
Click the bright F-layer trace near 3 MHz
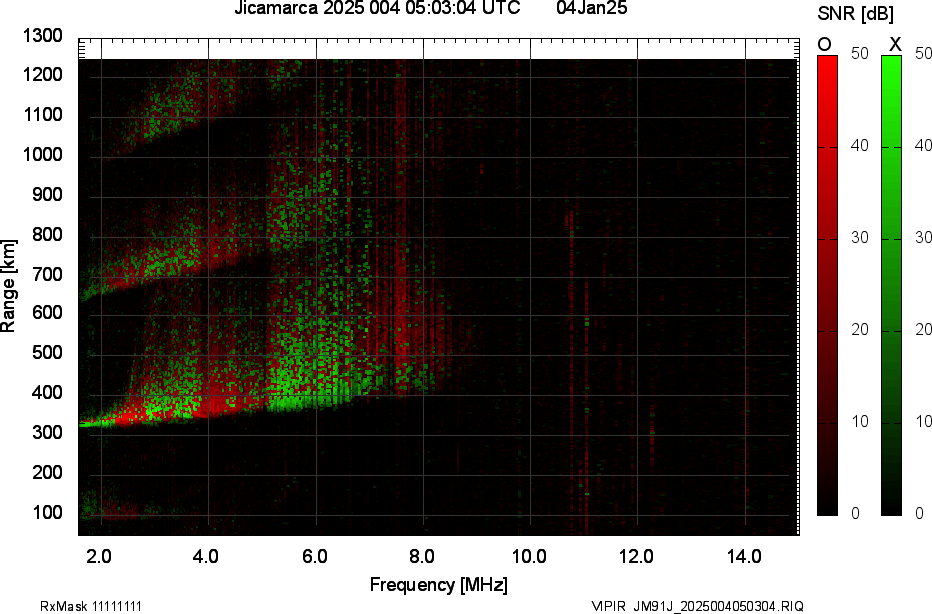[x=156, y=411]
